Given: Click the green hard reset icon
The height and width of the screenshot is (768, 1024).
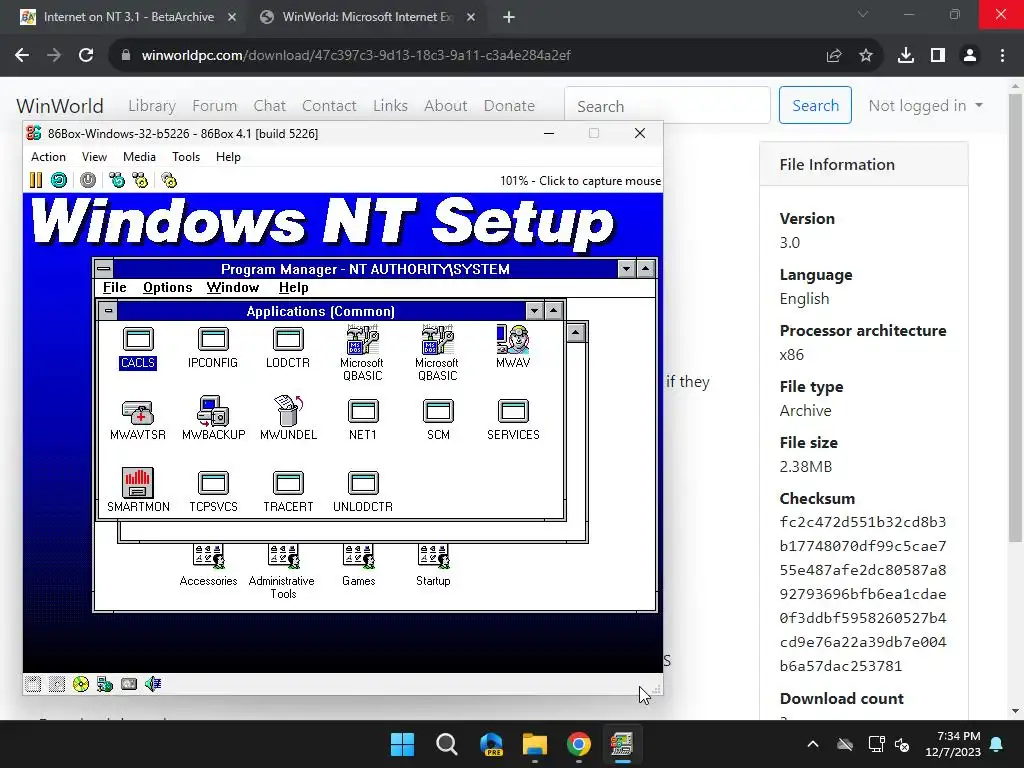Looking at the screenshot, I should 59,180.
